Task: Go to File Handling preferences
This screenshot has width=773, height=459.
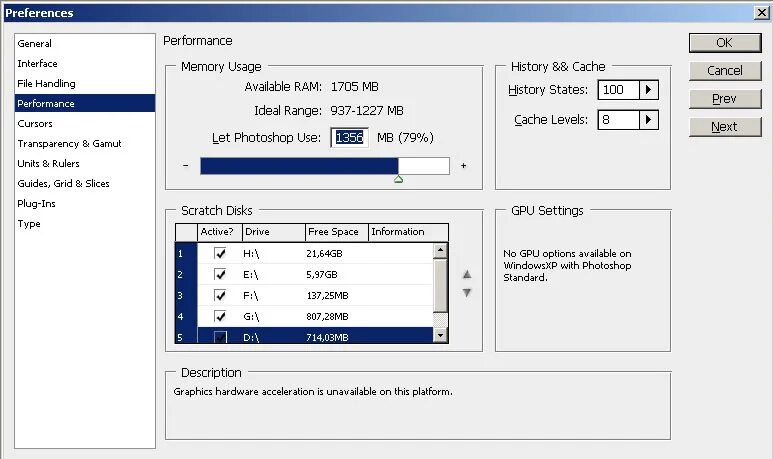Action: 84,83
